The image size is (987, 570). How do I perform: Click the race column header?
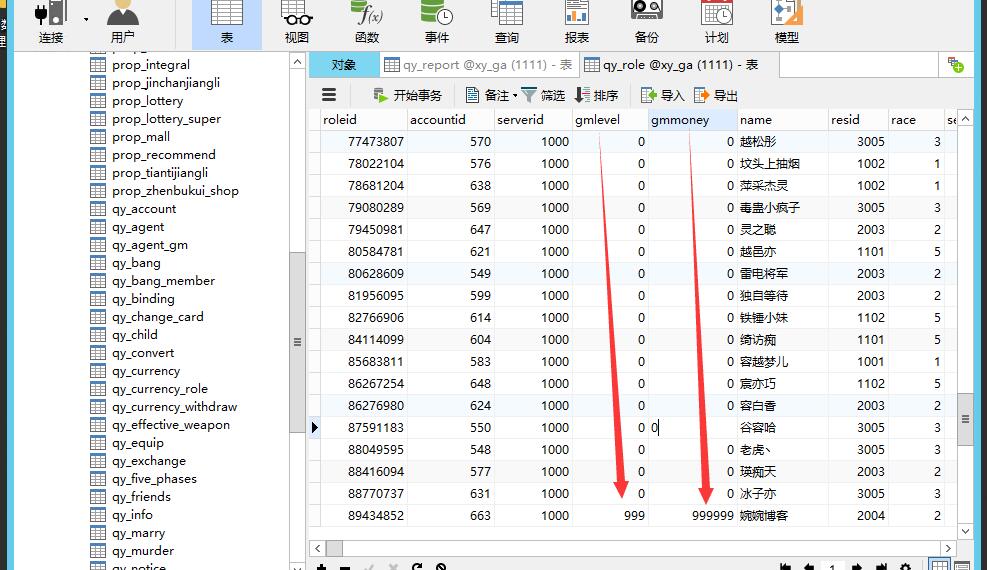pos(916,120)
